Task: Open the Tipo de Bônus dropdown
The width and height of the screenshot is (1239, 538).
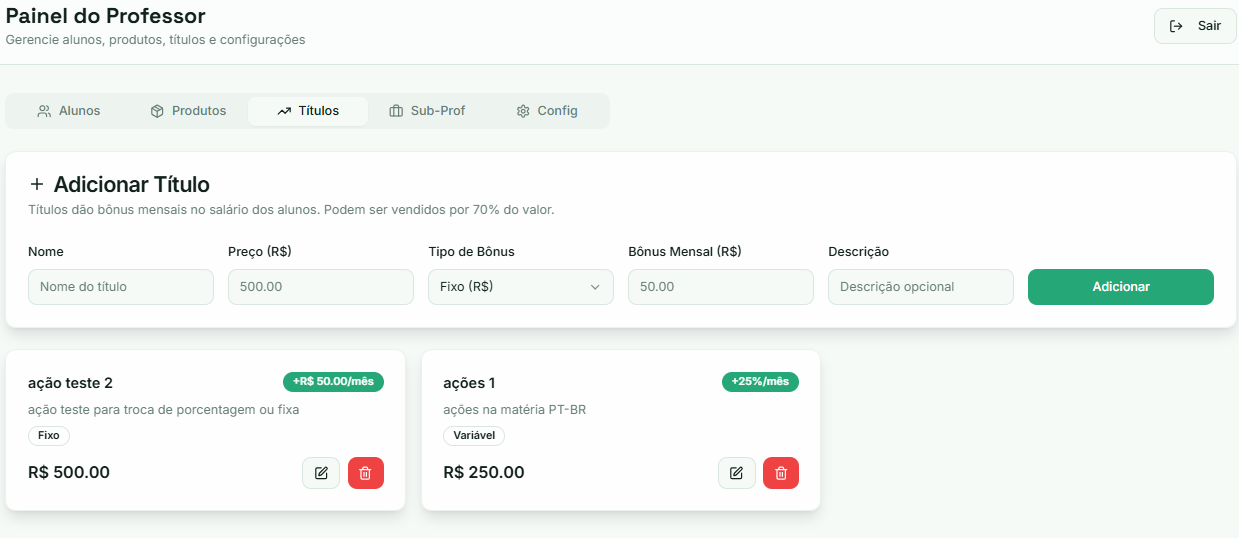Action: coord(520,287)
